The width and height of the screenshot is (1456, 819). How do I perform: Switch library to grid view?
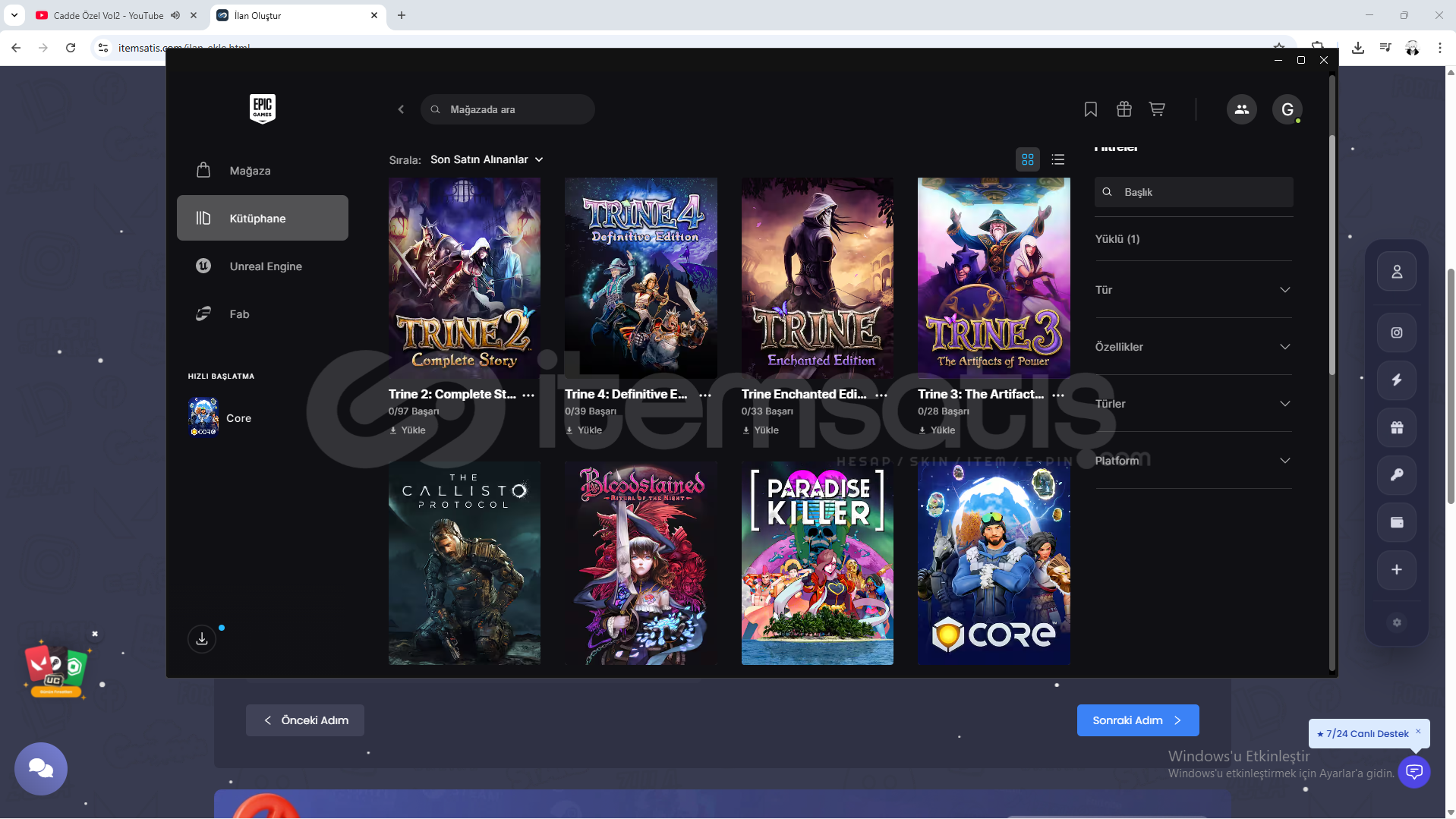click(x=1028, y=159)
